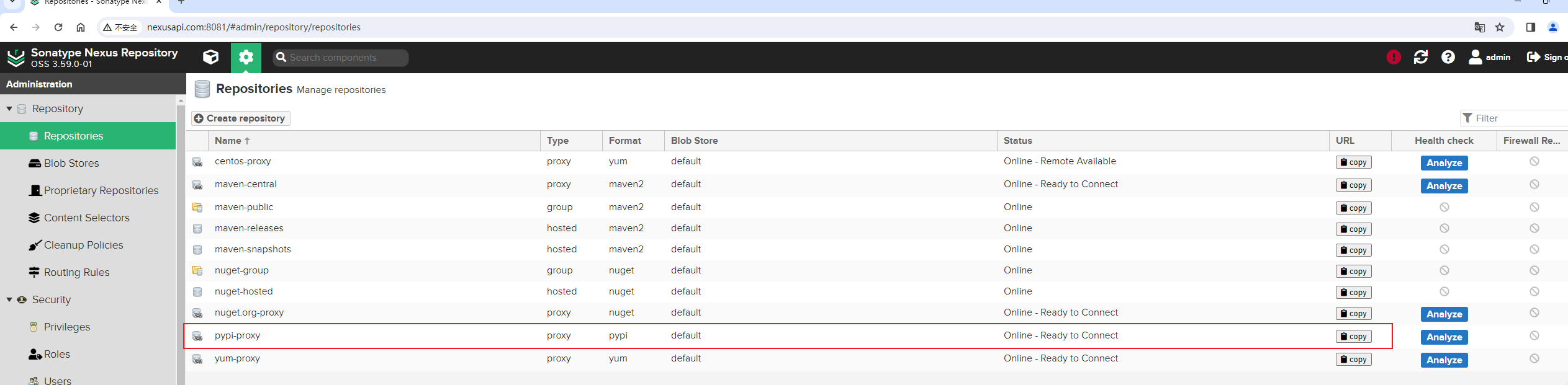Click the red system alert icon
This screenshot has height=385, width=1568.
click(x=1393, y=57)
